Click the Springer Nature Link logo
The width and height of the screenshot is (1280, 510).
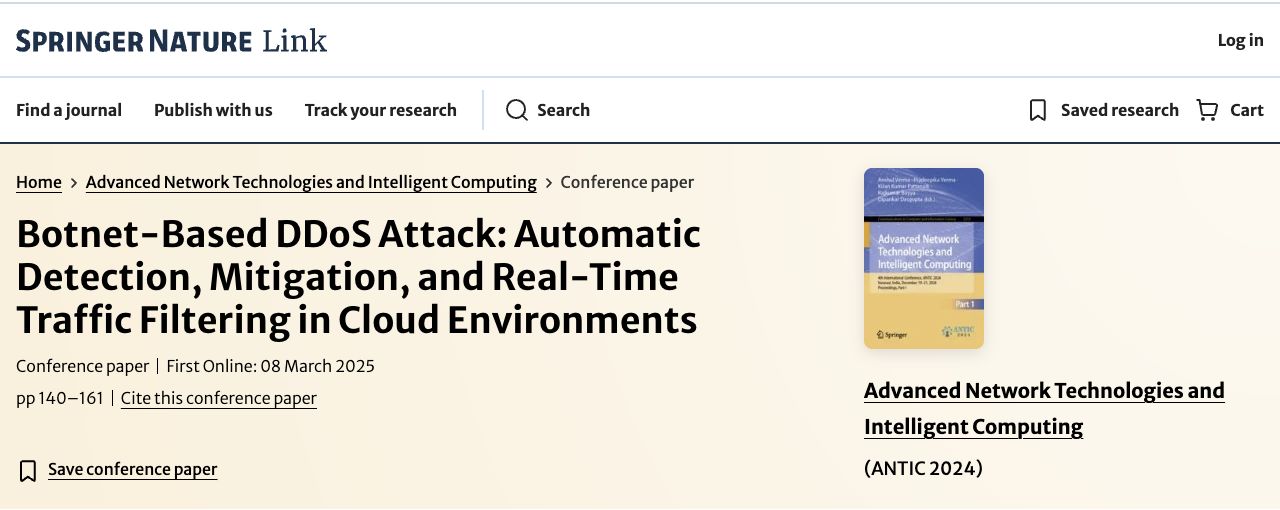pyautogui.click(x=171, y=41)
